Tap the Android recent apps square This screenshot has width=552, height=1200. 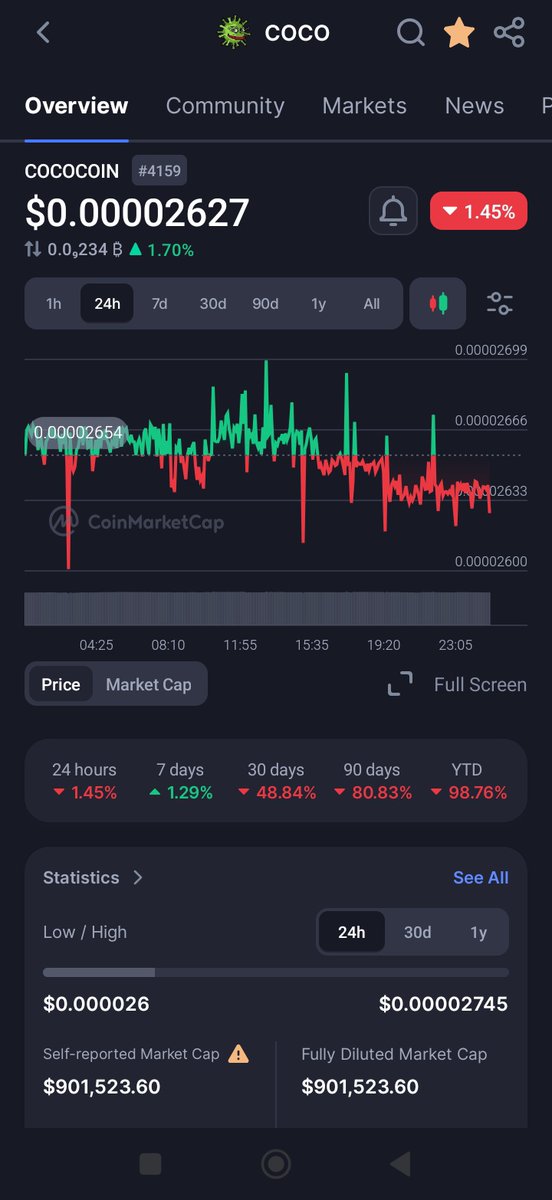(x=150, y=1163)
